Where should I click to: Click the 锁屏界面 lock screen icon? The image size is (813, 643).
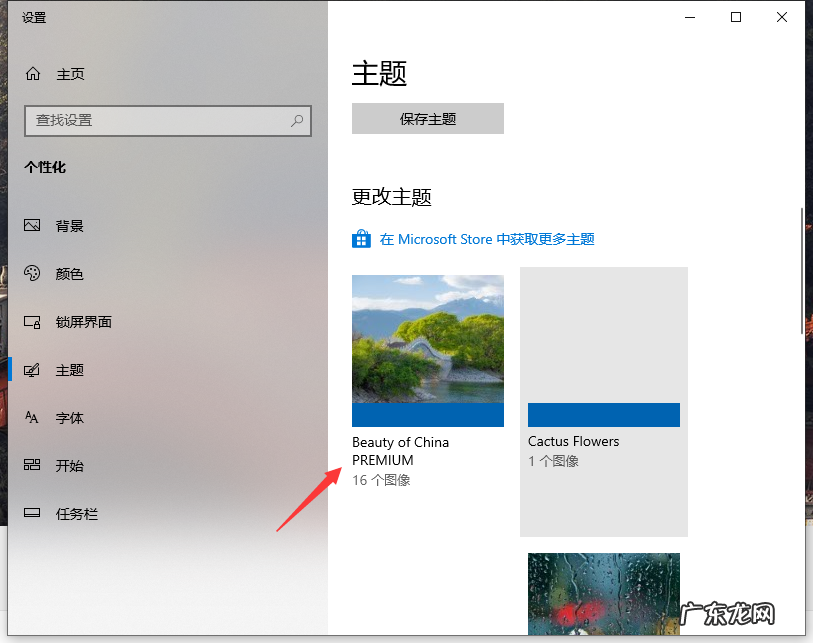32,322
